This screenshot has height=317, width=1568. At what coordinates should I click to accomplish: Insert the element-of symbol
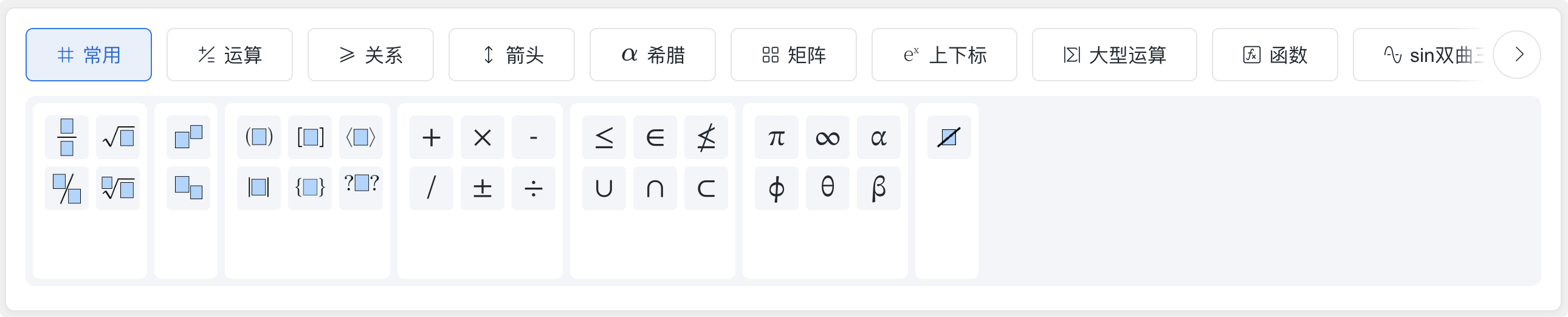coord(655,137)
